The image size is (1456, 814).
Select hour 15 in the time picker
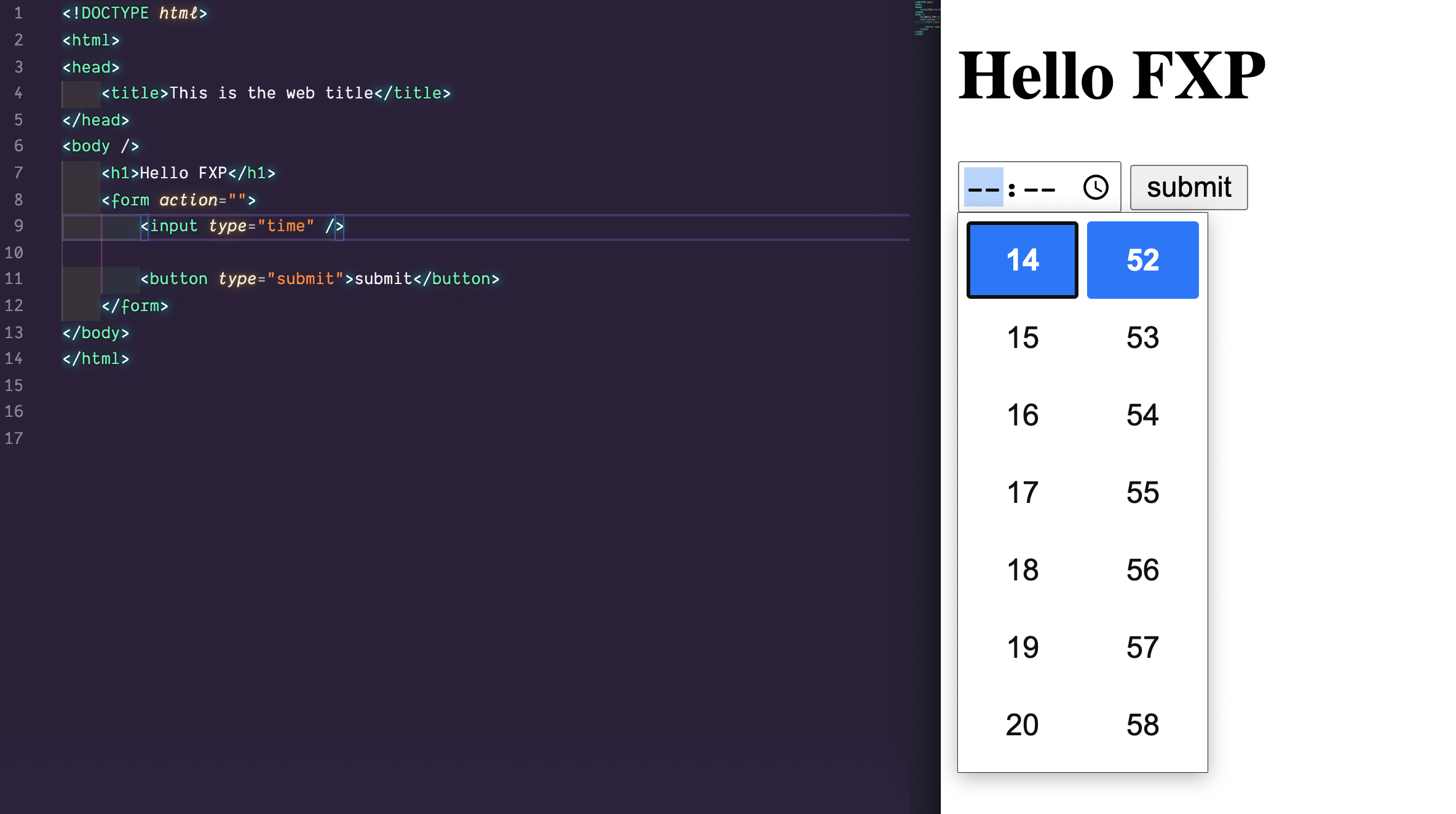click(1021, 338)
